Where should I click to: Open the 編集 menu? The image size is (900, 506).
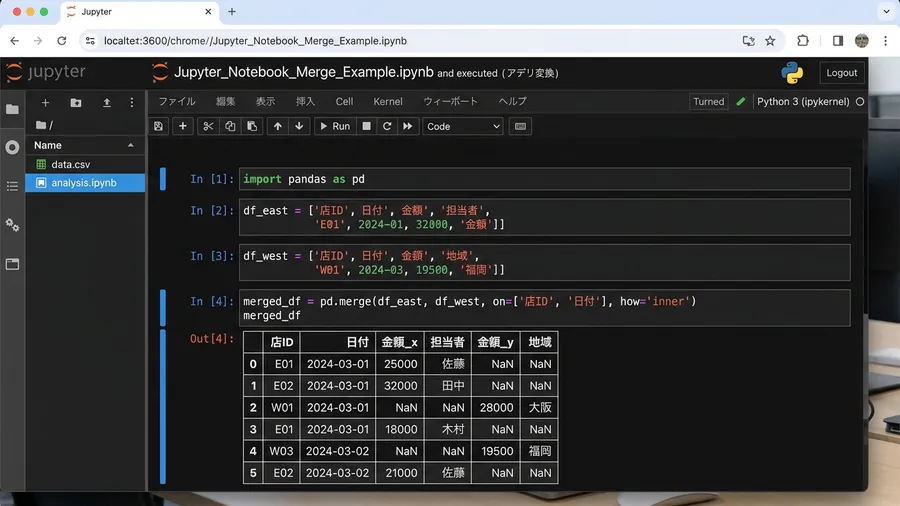click(x=226, y=102)
